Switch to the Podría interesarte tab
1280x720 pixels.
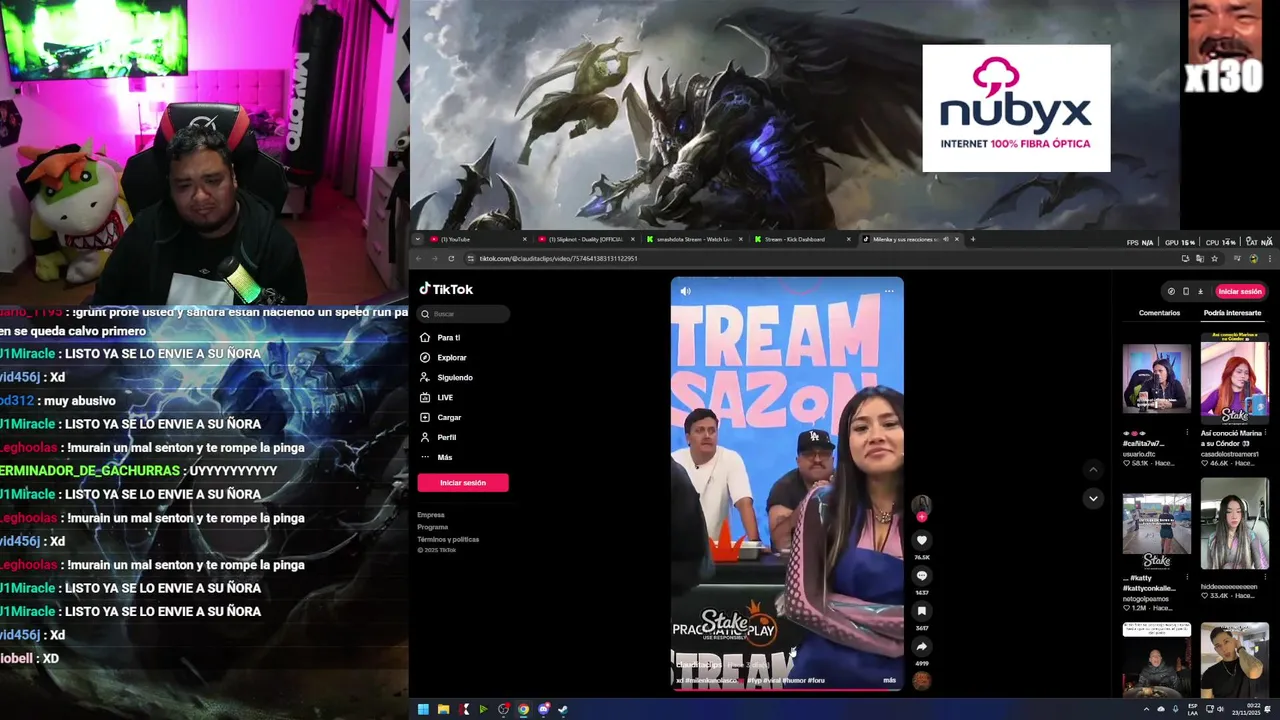[x=1232, y=313]
